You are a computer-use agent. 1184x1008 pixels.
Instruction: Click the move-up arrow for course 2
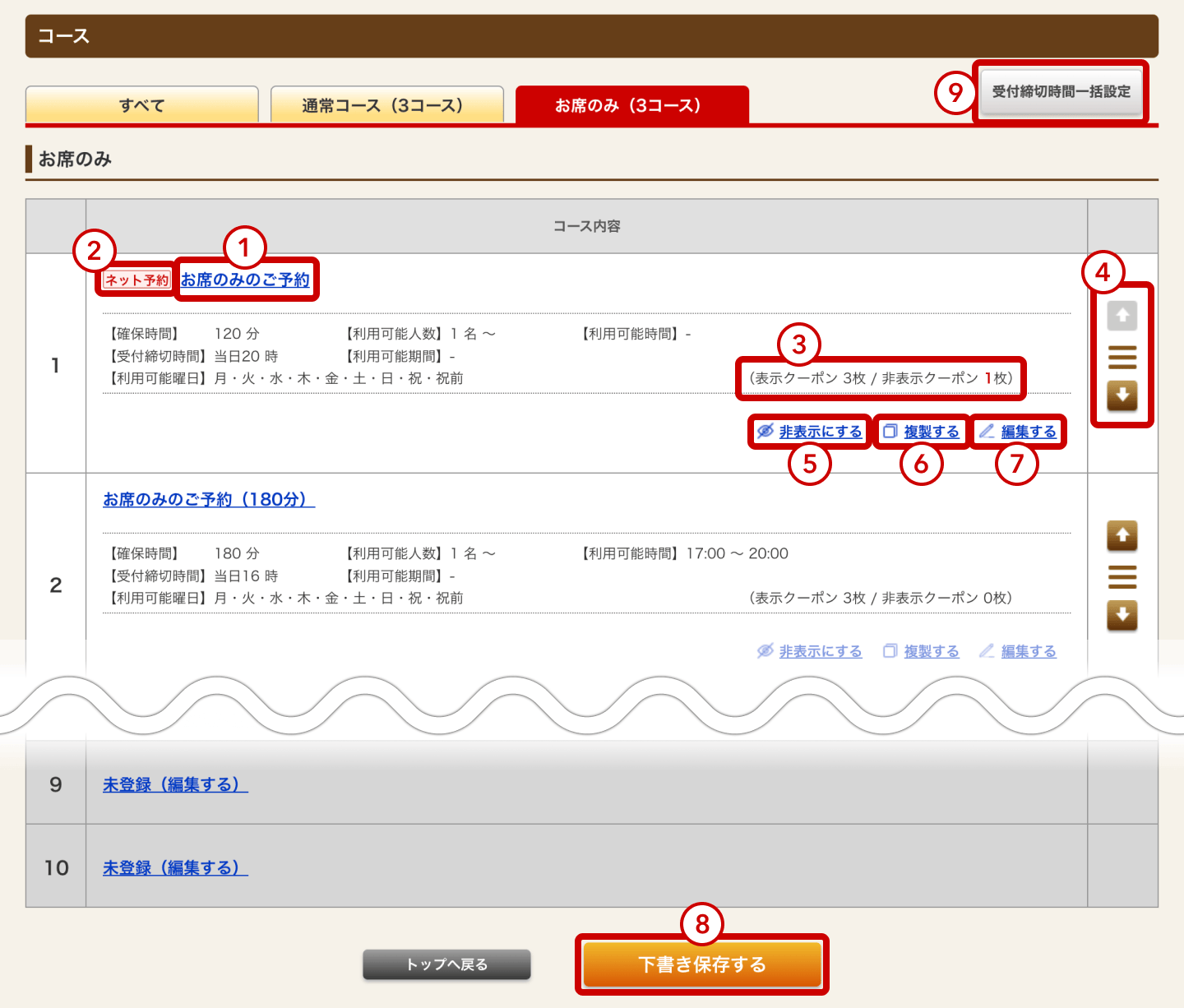[1122, 535]
